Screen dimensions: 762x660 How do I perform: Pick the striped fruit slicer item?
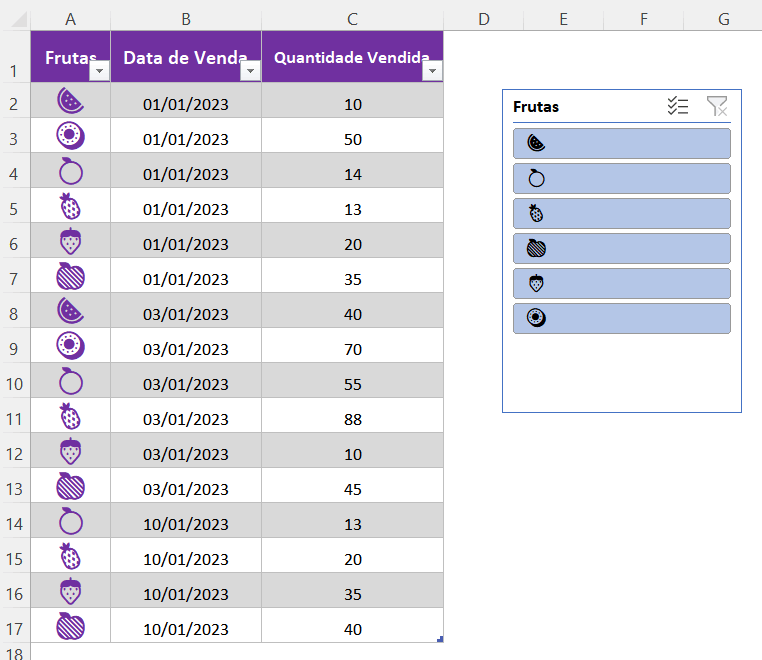(621, 248)
